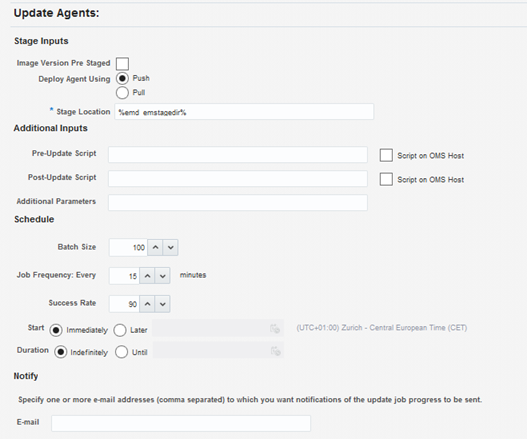
Task: Increase Job Frequency minutes with up arrow
Action: click(x=147, y=276)
